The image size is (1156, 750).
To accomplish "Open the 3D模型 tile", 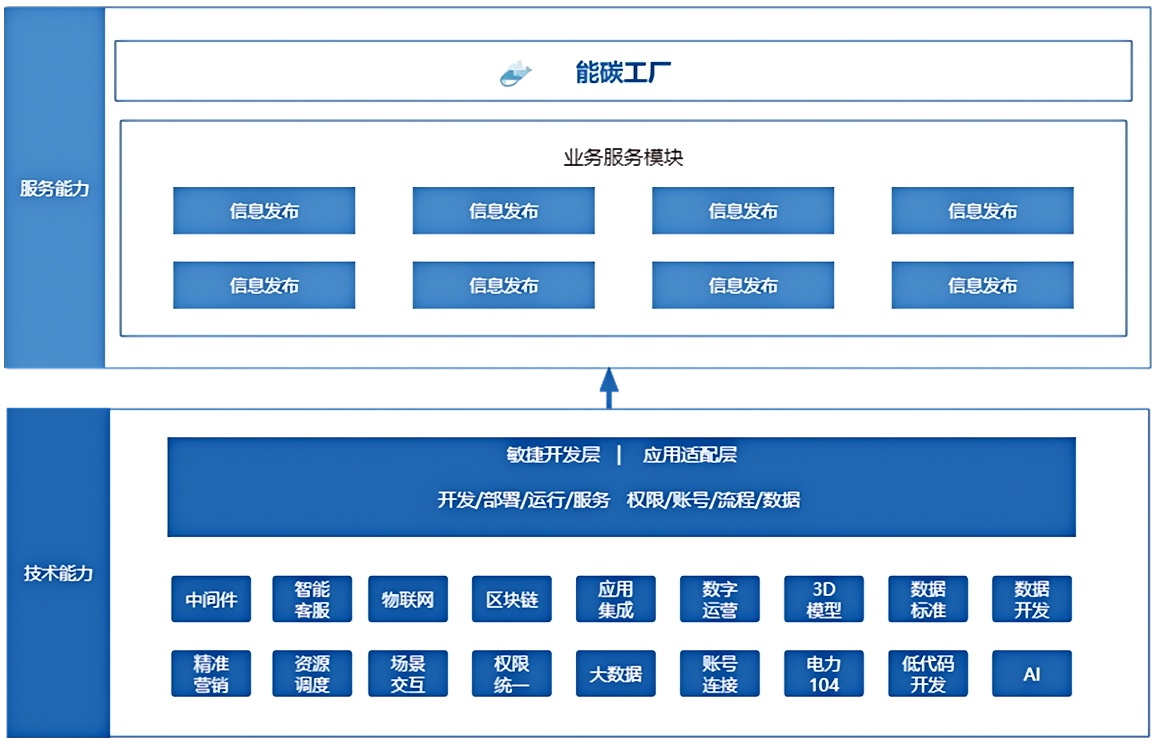I will point(824,600).
